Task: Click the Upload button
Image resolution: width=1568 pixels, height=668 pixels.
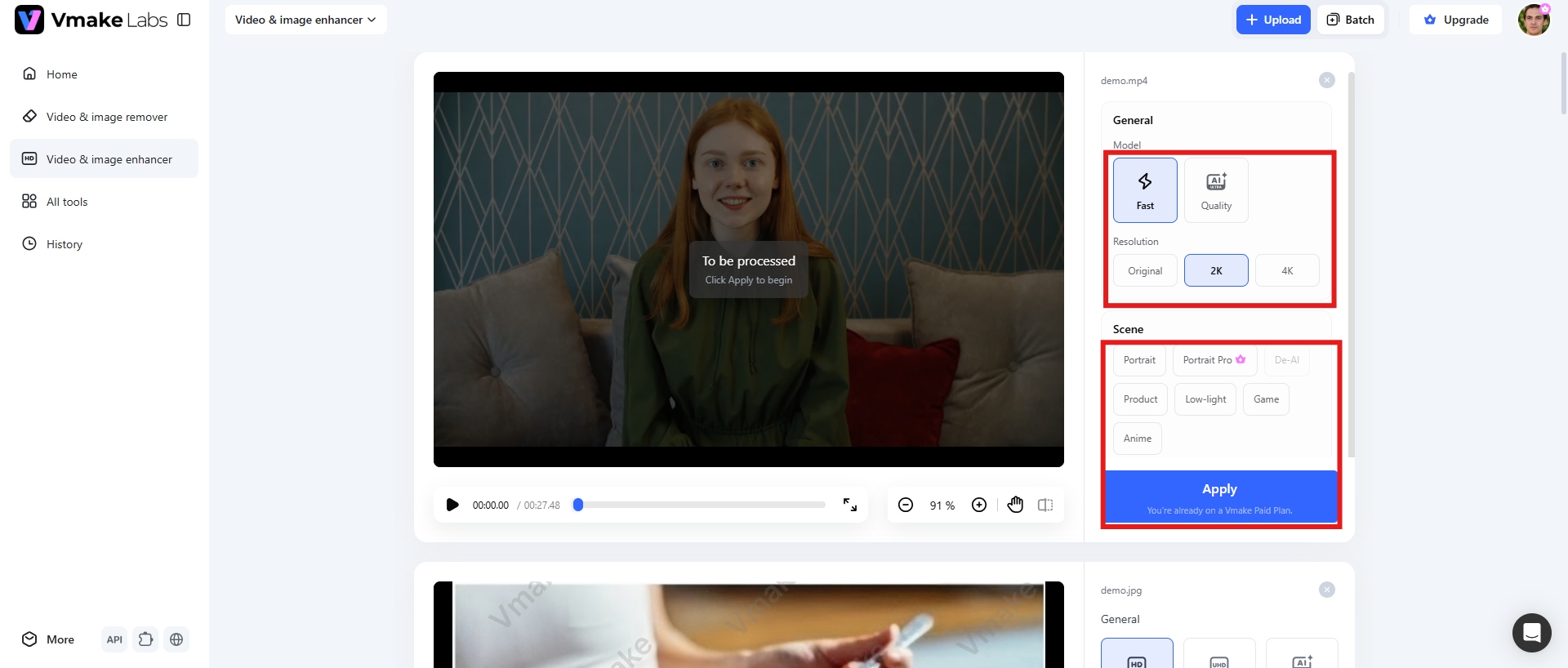Action: click(1273, 20)
